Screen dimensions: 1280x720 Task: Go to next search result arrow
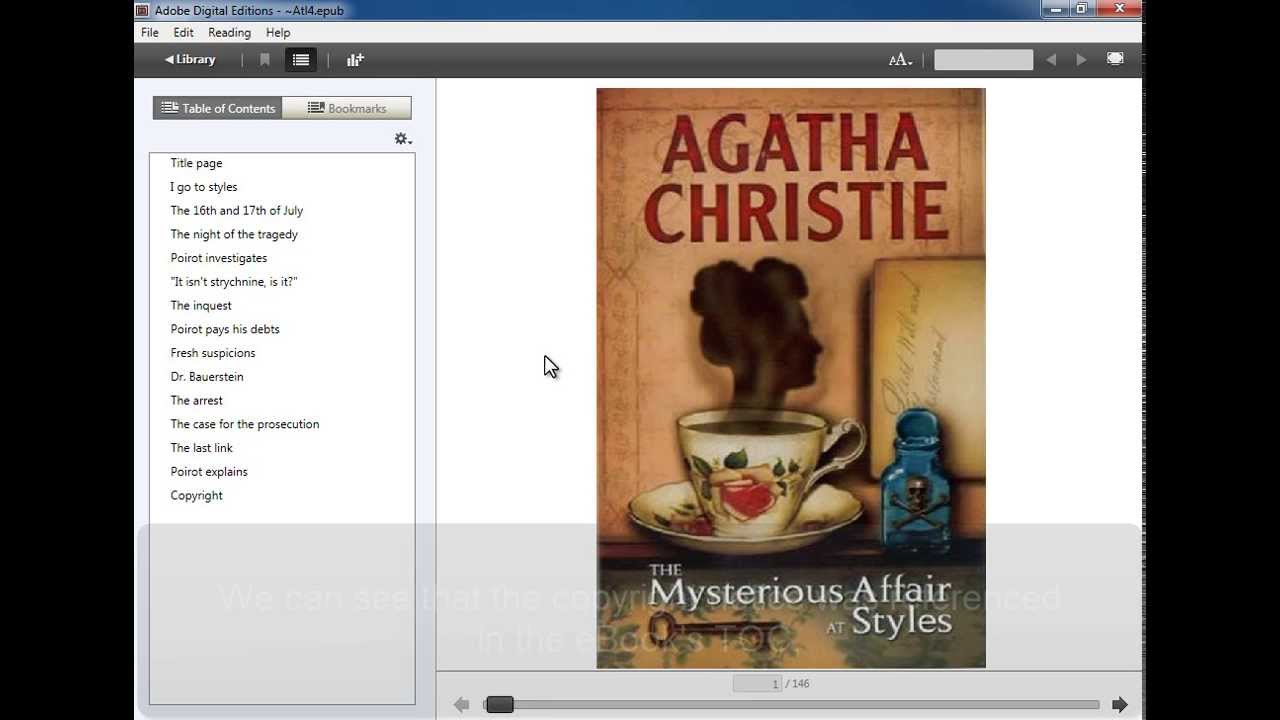(x=1081, y=60)
